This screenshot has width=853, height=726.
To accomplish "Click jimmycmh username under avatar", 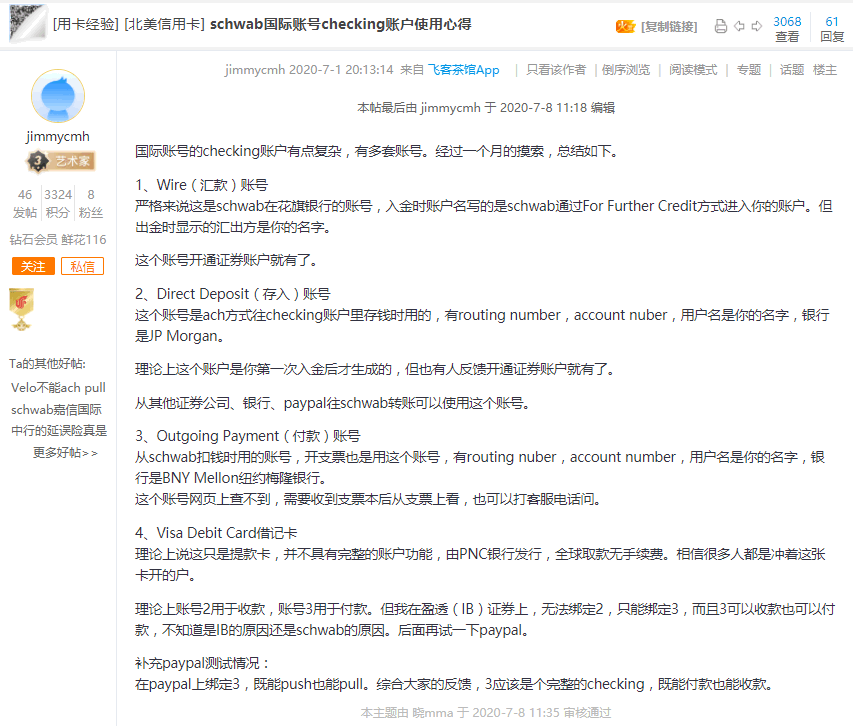I will click(58, 136).
